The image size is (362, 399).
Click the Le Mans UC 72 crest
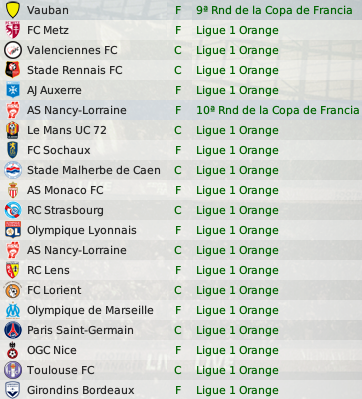(13, 130)
